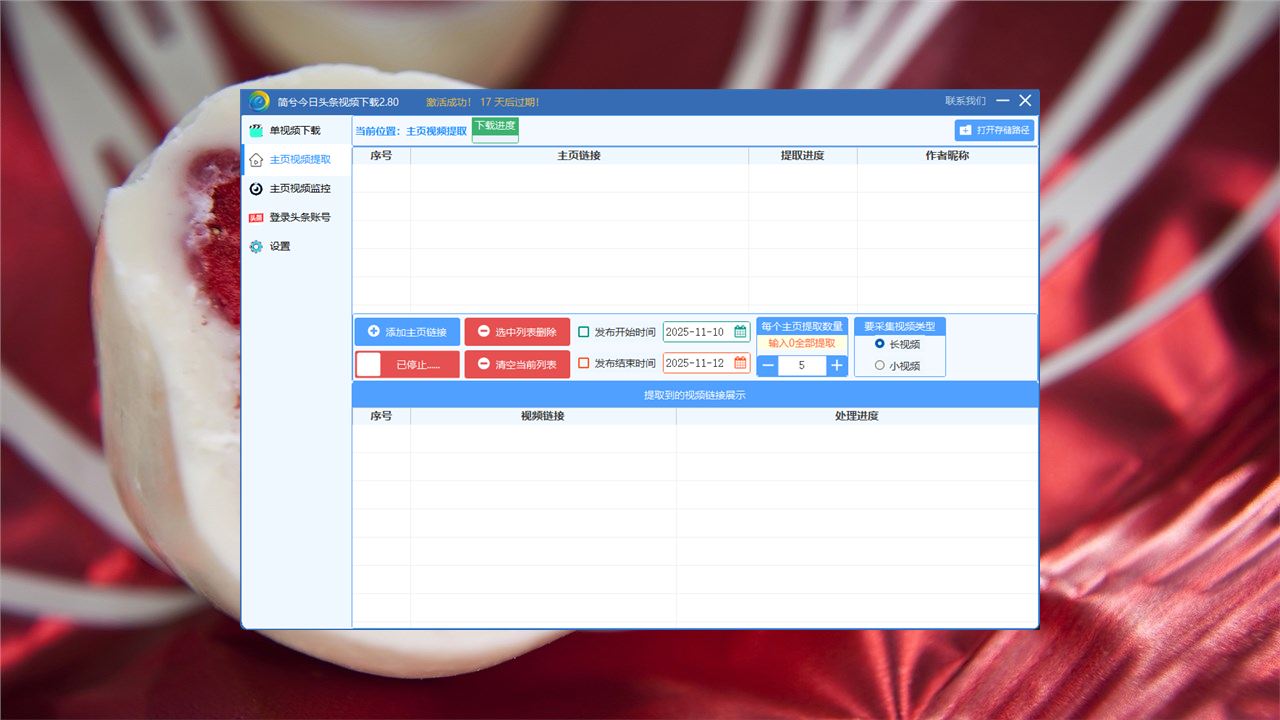Image resolution: width=1280 pixels, height=720 pixels.
Task: Enable the 发布开始时间 checkbox
Action: [584, 332]
